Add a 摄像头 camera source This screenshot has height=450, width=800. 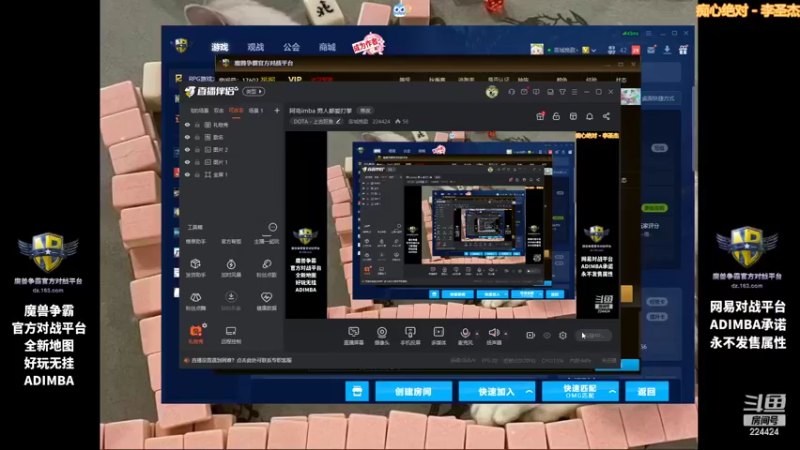[x=382, y=336]
